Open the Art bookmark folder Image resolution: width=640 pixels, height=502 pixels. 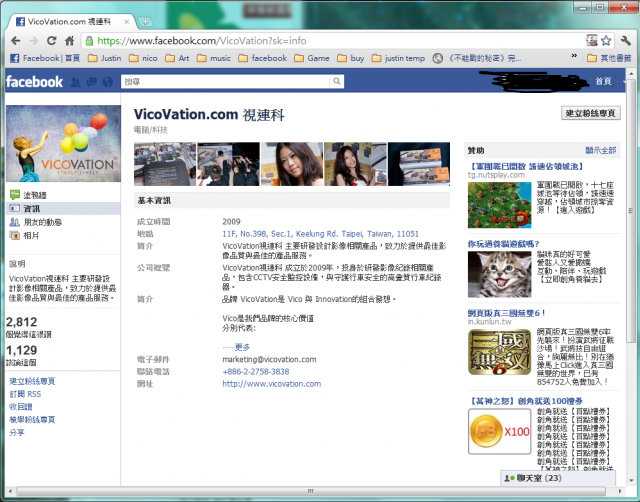[177, 58]
